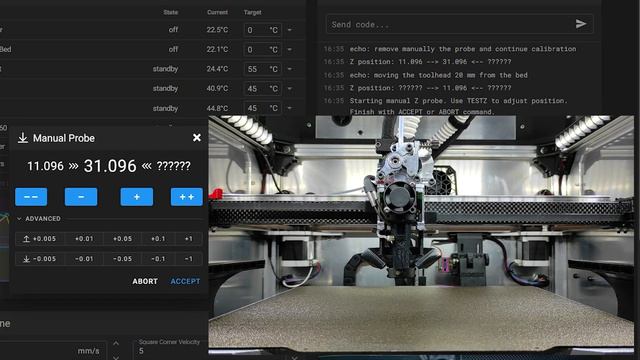
Task: Click the 'Starting manual Z probe' console message
Action: 458,106
